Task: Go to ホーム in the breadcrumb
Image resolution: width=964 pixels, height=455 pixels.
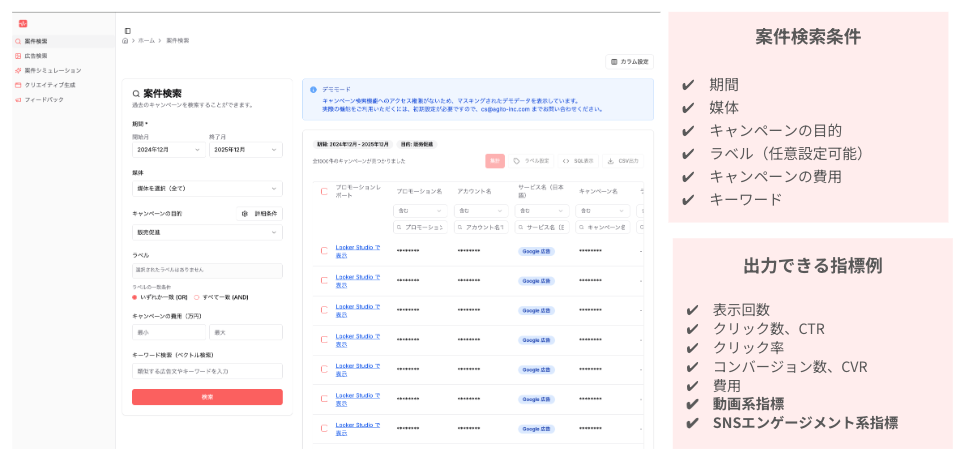Action: click(146, 41)
